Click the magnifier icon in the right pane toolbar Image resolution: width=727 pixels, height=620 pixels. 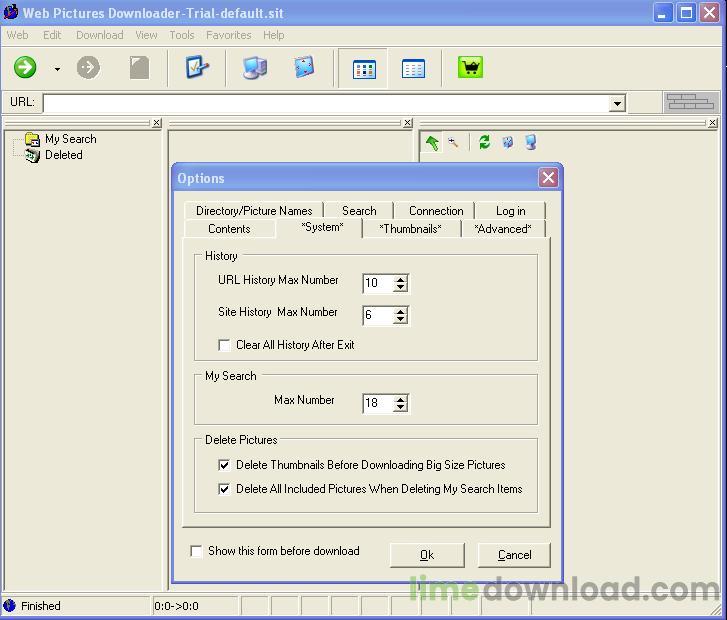click(x=453, y=142)
